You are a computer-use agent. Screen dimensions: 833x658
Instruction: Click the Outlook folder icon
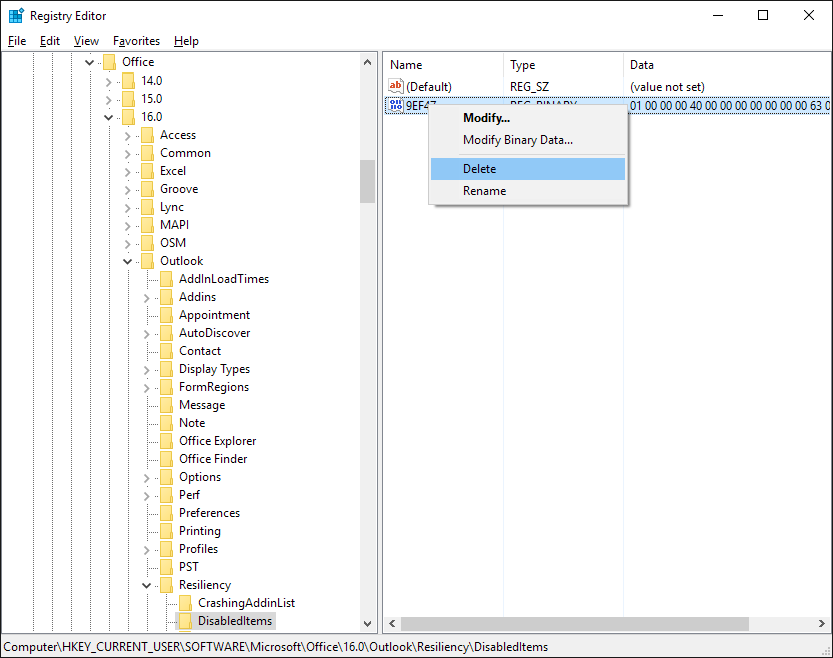[x=147, y=261]
